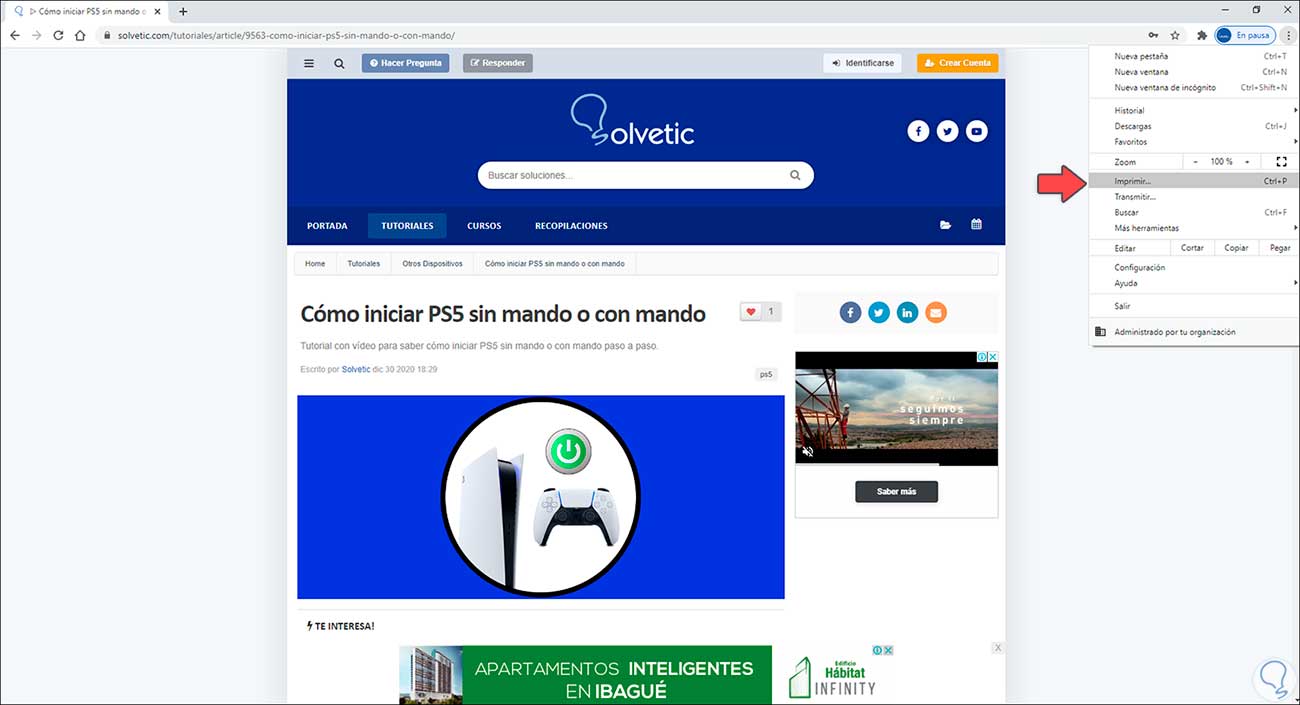Choose 'Nueva ventana de incógnito'

1194,87
